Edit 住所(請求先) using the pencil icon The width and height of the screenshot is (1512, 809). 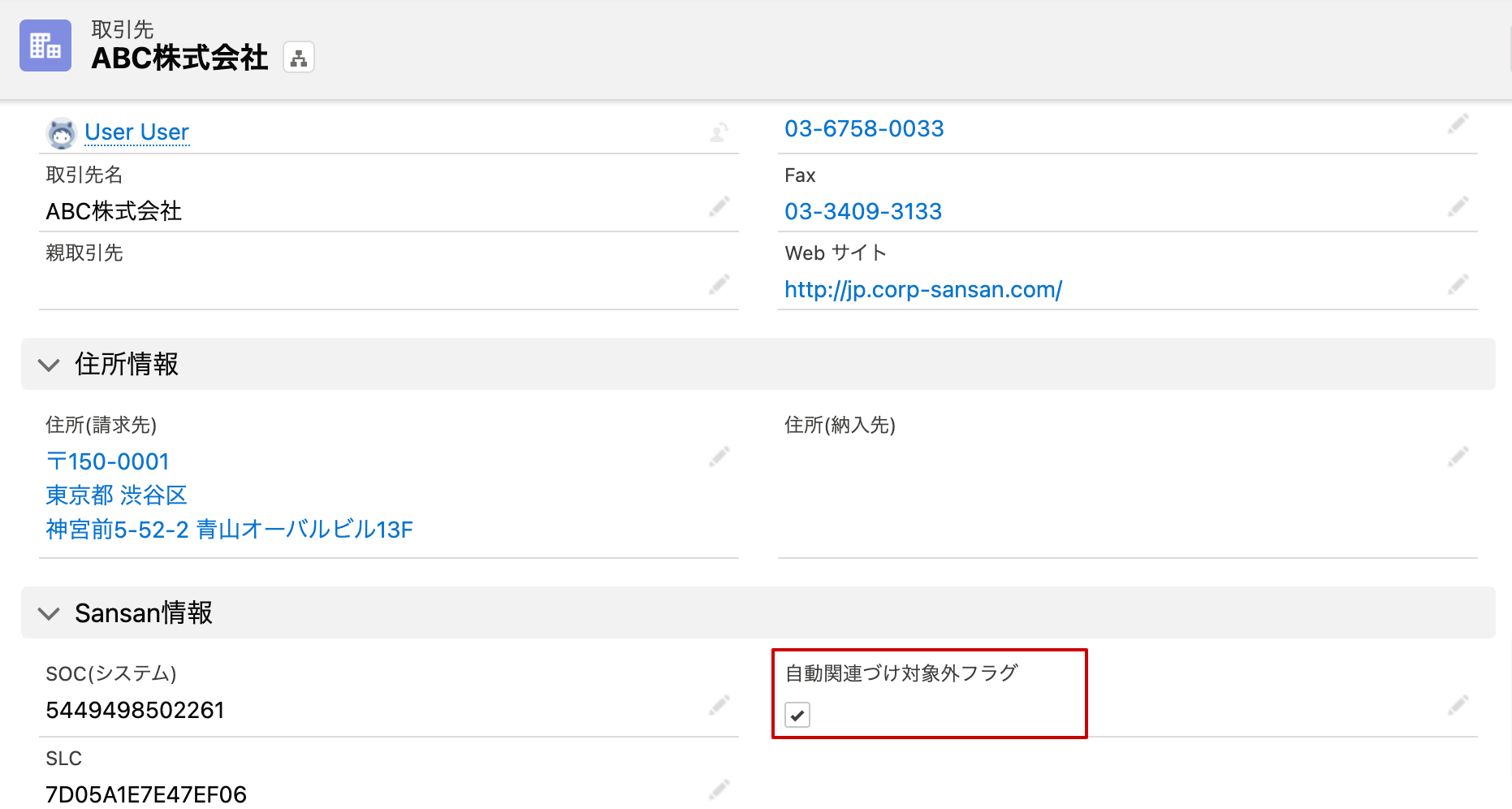coord(719,456)
